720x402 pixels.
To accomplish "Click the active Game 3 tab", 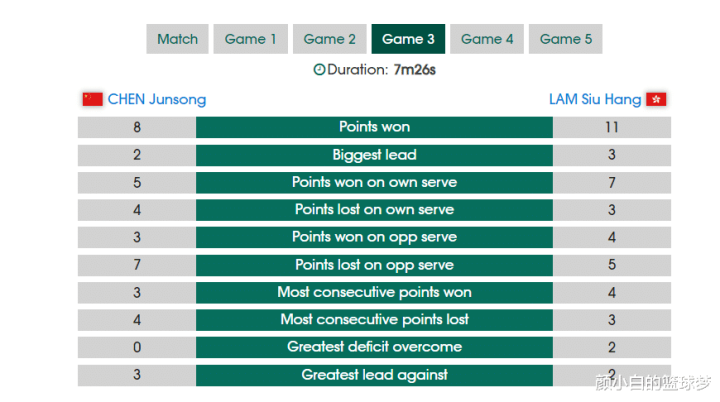I will click(408, 39).
